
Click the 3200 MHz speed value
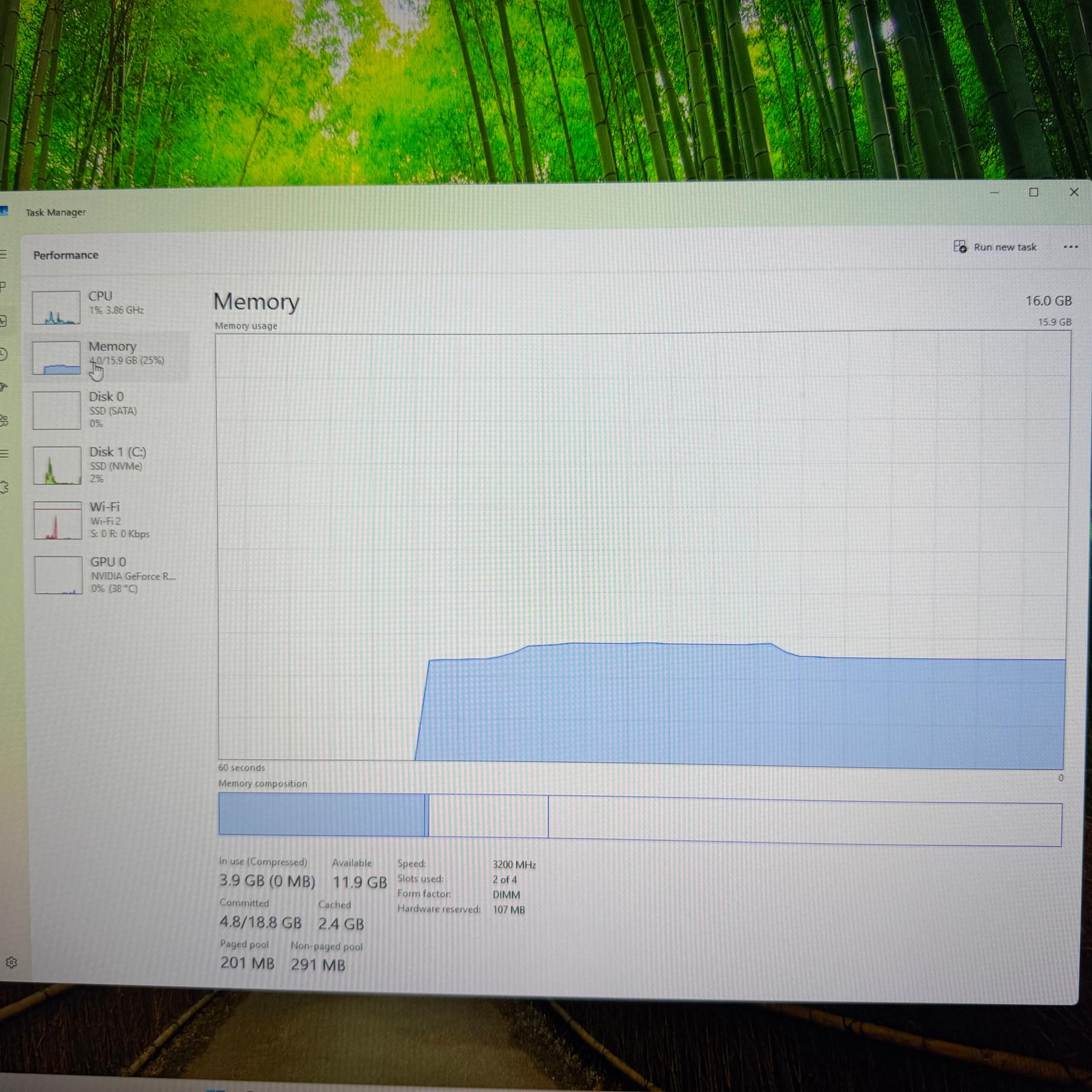click(x=515, y=864)
